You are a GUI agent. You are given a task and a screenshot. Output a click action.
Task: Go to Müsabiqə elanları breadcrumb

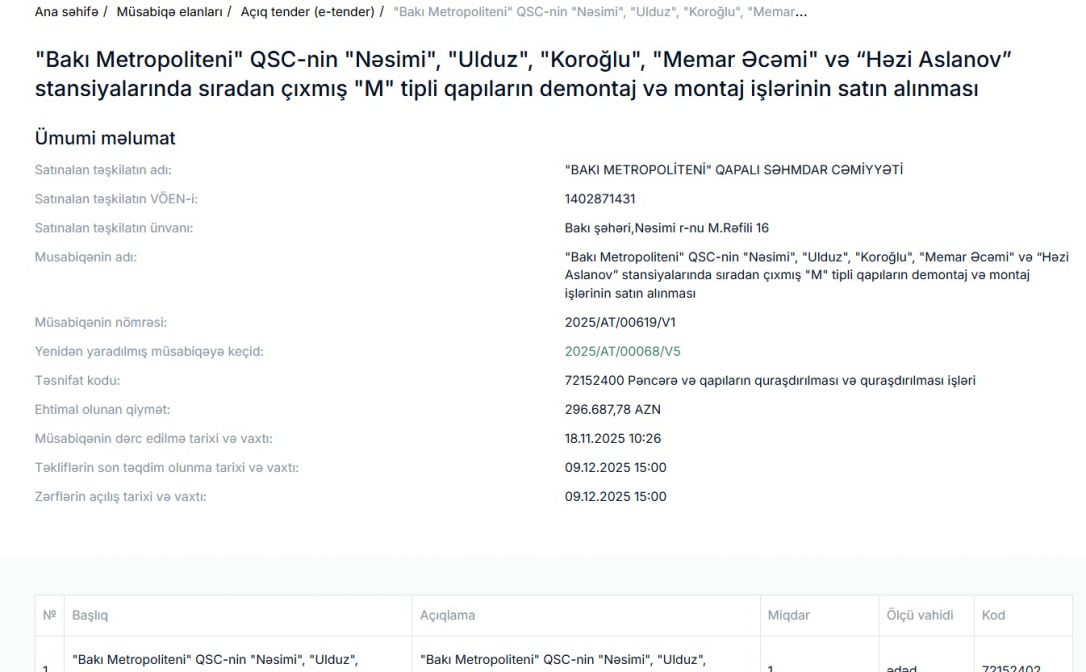tap(169, 12)
